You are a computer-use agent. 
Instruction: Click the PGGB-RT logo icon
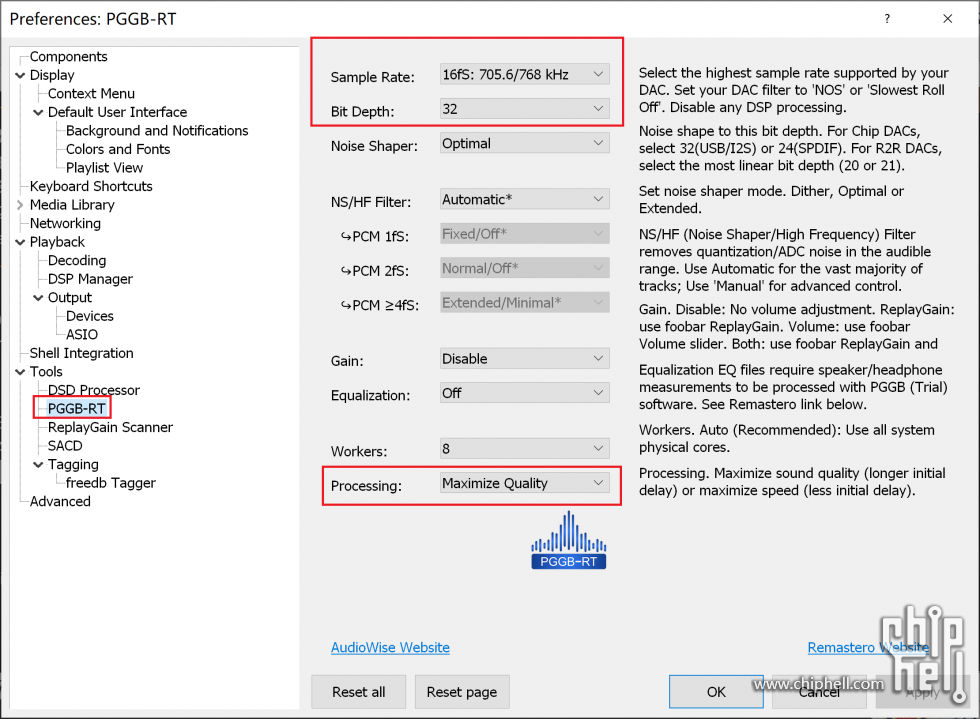point(568,540)
